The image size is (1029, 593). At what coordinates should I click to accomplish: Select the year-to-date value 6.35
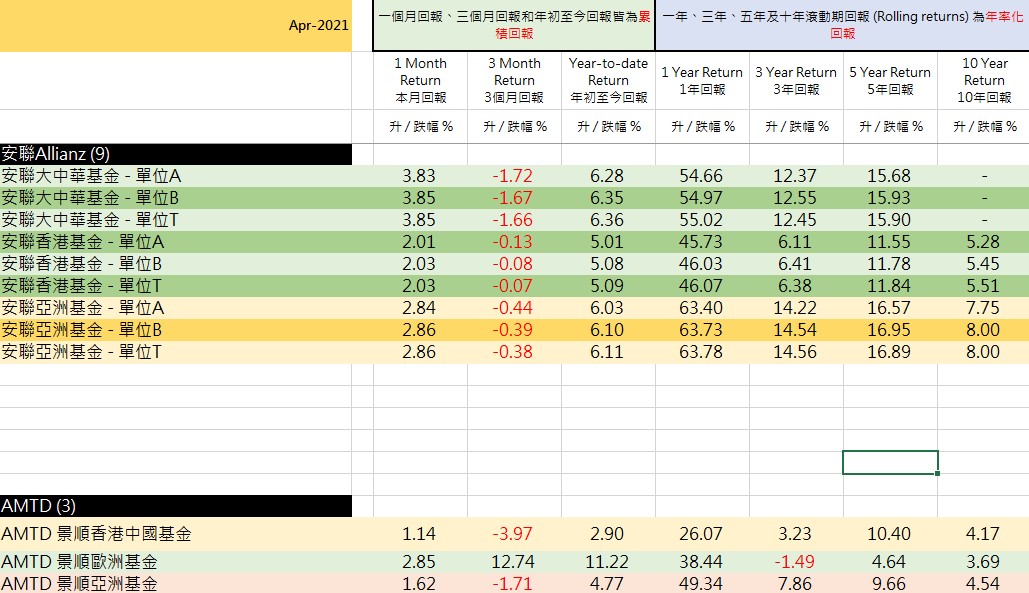point(607,198)
